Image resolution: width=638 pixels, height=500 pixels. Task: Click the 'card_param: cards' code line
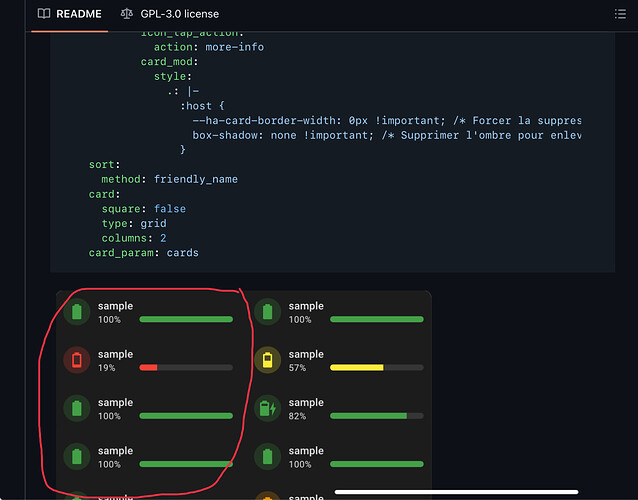tap(144, 253)
